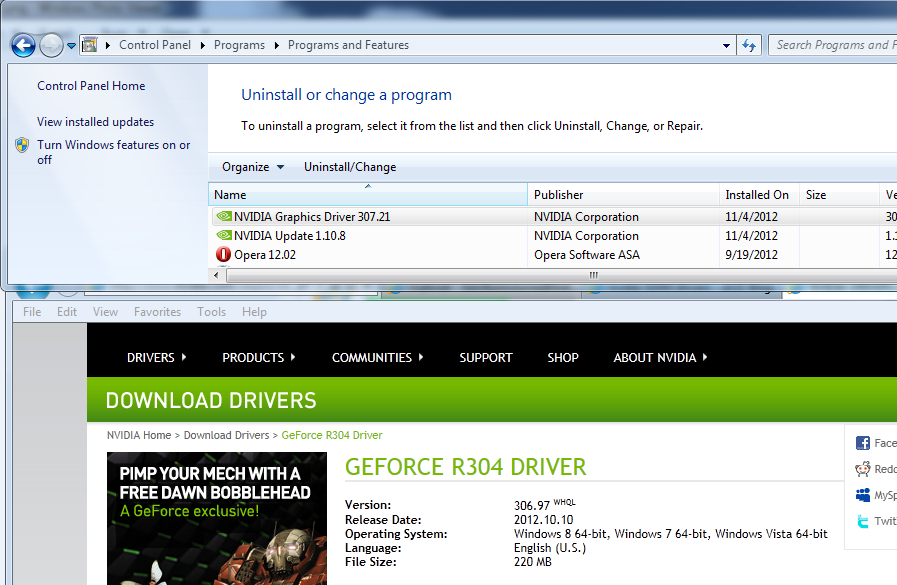
Task: Click GeForce R304 Driver breadcrumb link
Action: pyautogui.click(x=332, y=435)
